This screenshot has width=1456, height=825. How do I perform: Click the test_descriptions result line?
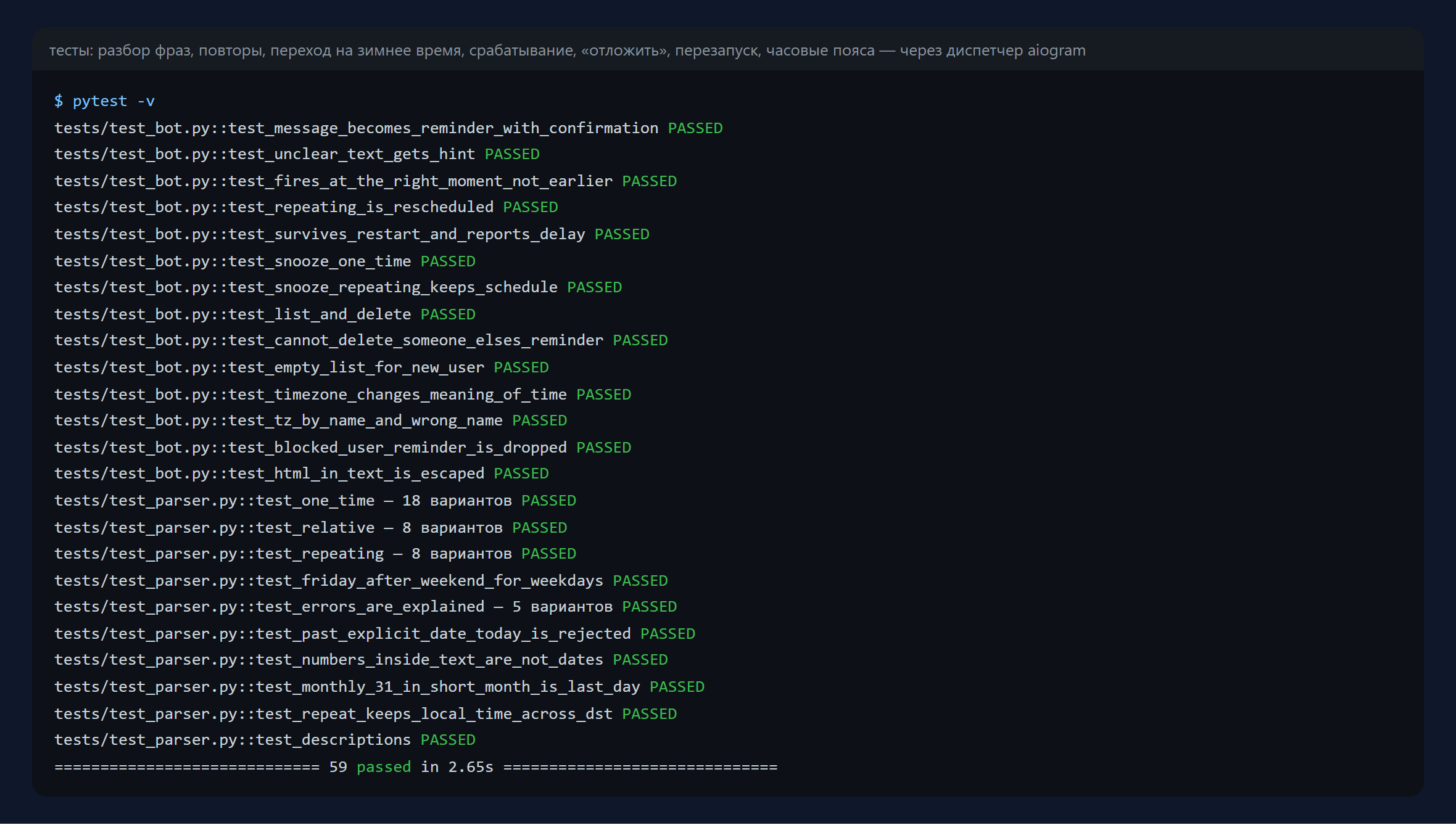265,740
